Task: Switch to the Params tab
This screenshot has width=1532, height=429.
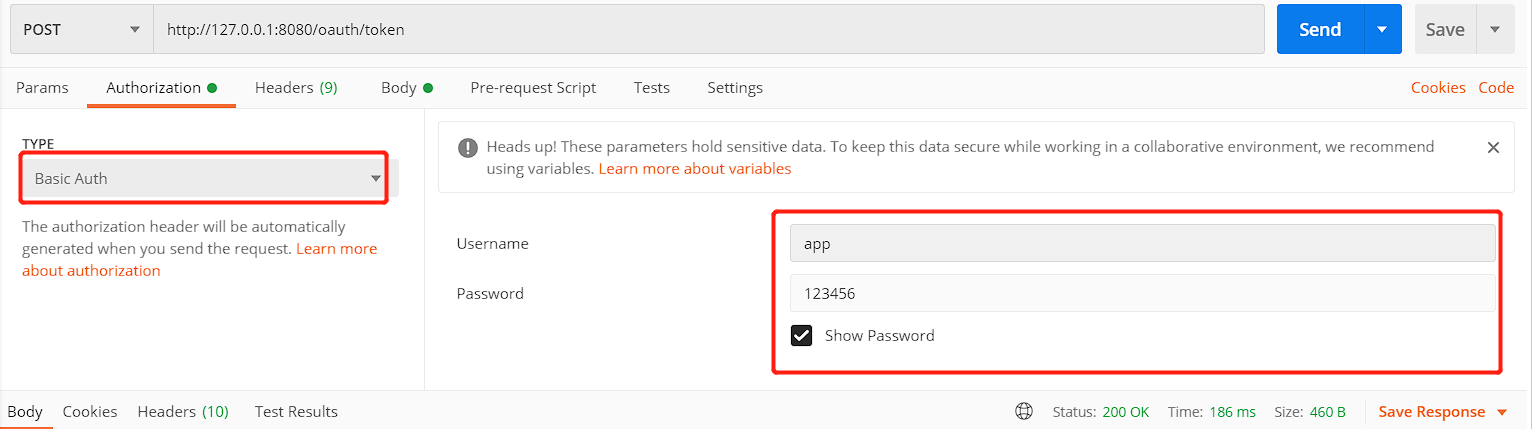Action: [42, 87]
